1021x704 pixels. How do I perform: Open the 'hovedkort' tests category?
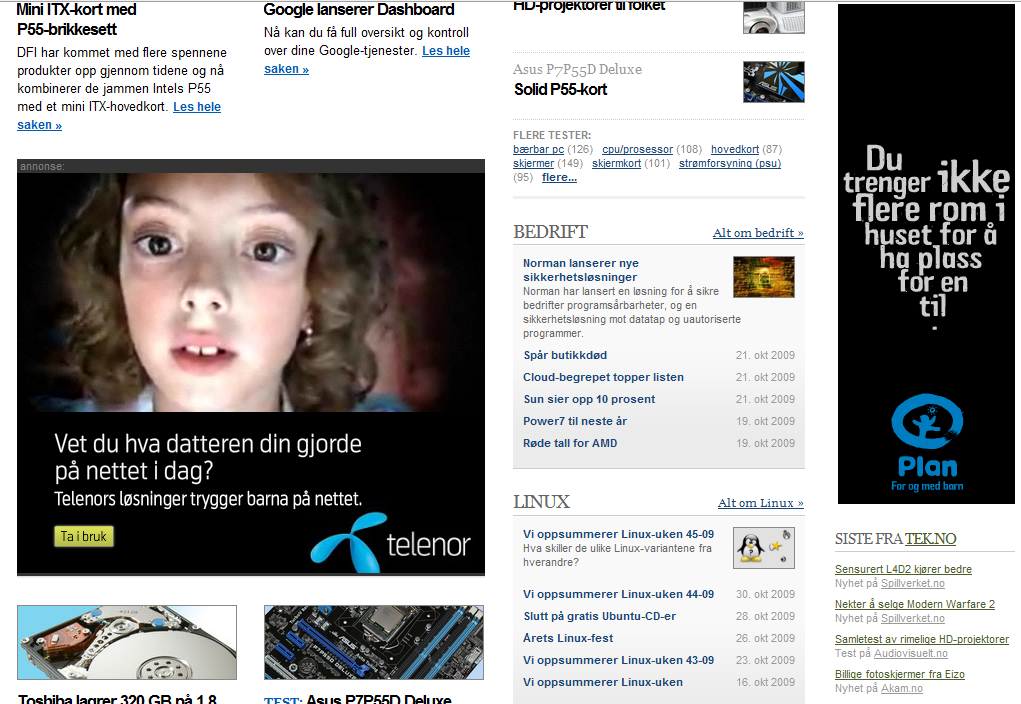tap(735, 149)
